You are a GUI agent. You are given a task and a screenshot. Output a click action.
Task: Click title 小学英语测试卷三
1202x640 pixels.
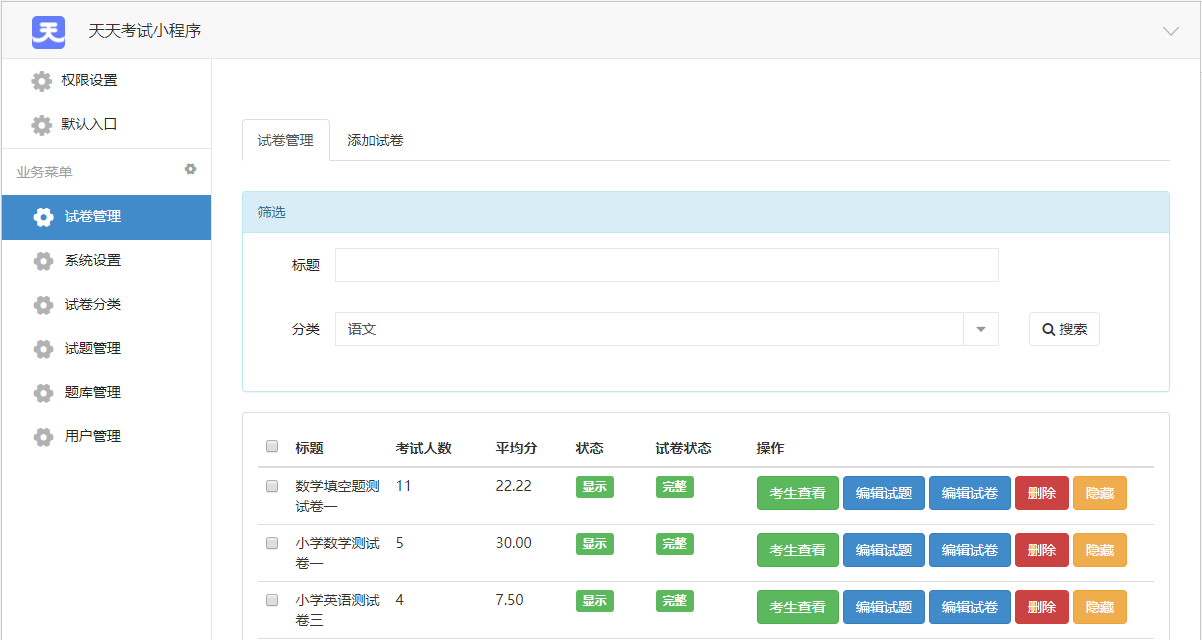coord(337,610)
